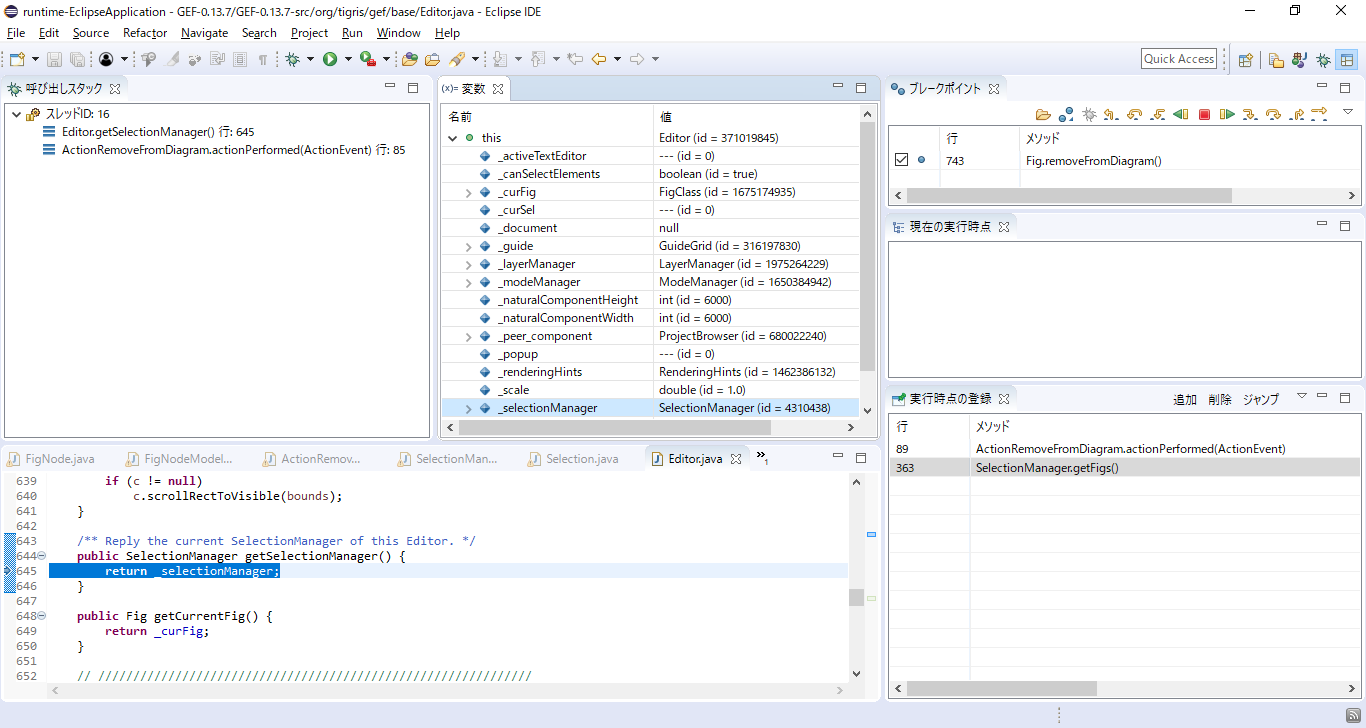This screenshot has width=1366, height=728.
Task: Open the view menu triangle in breakpoint view
Action: [x=1347, y=111]
